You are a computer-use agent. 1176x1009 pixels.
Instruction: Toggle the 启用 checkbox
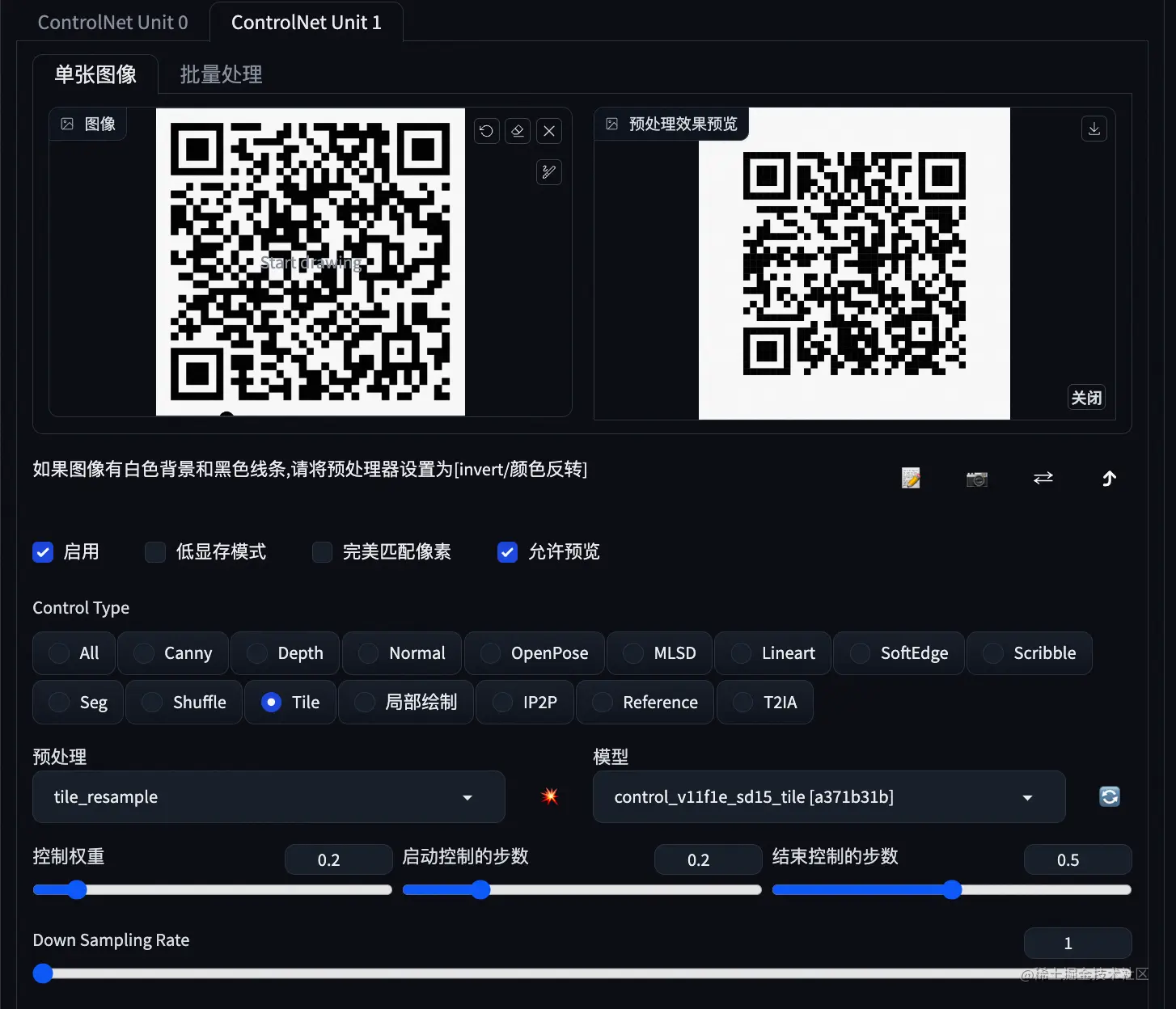point(43,552)
